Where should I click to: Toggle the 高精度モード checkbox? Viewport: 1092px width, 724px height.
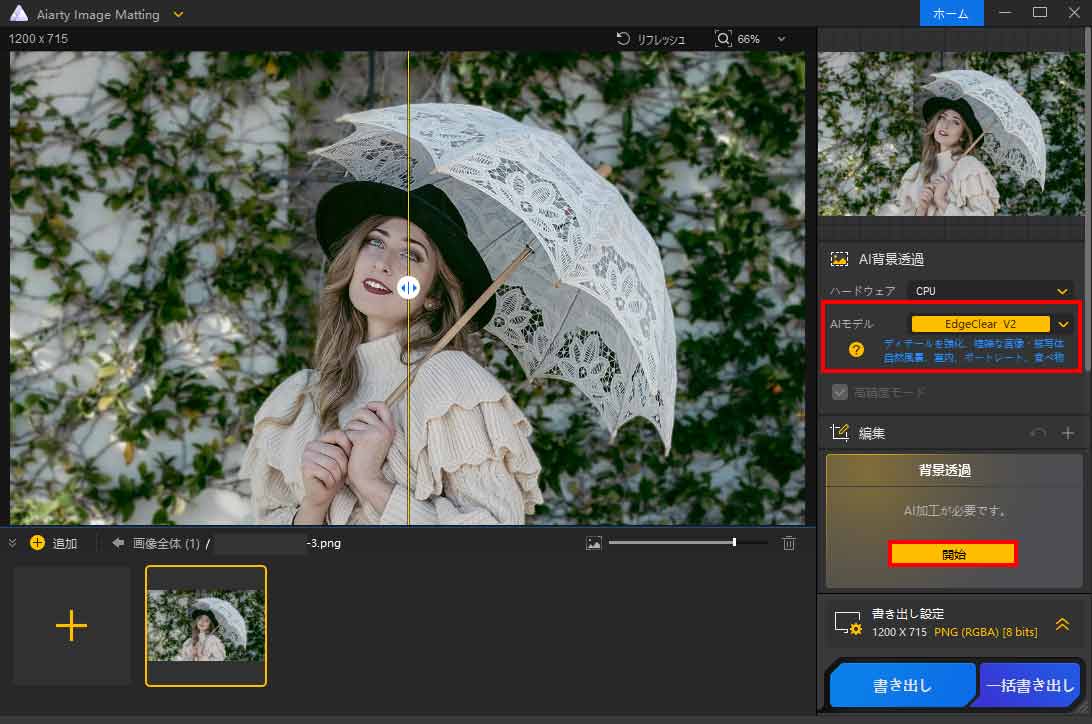(x=840, y=392)
